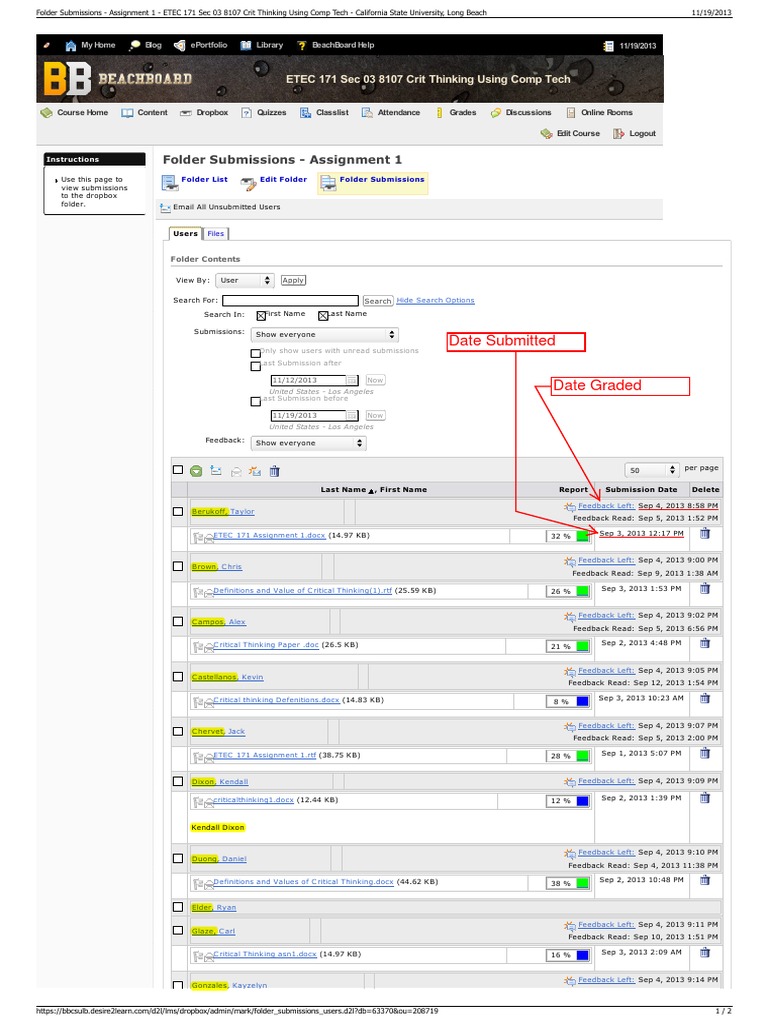Click the Logout link
Screen dimensions: 768x1024
634,133
